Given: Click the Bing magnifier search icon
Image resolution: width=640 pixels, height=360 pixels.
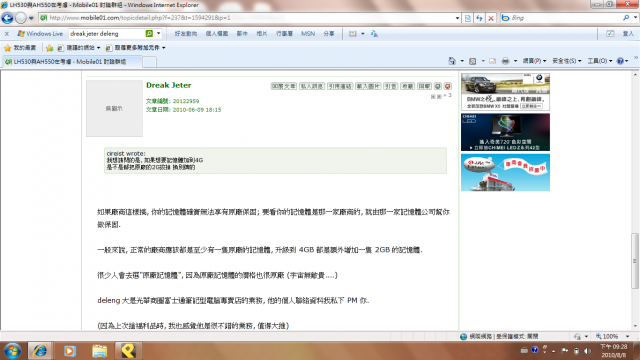Looking at the screenshot, I should coord(626,18).
